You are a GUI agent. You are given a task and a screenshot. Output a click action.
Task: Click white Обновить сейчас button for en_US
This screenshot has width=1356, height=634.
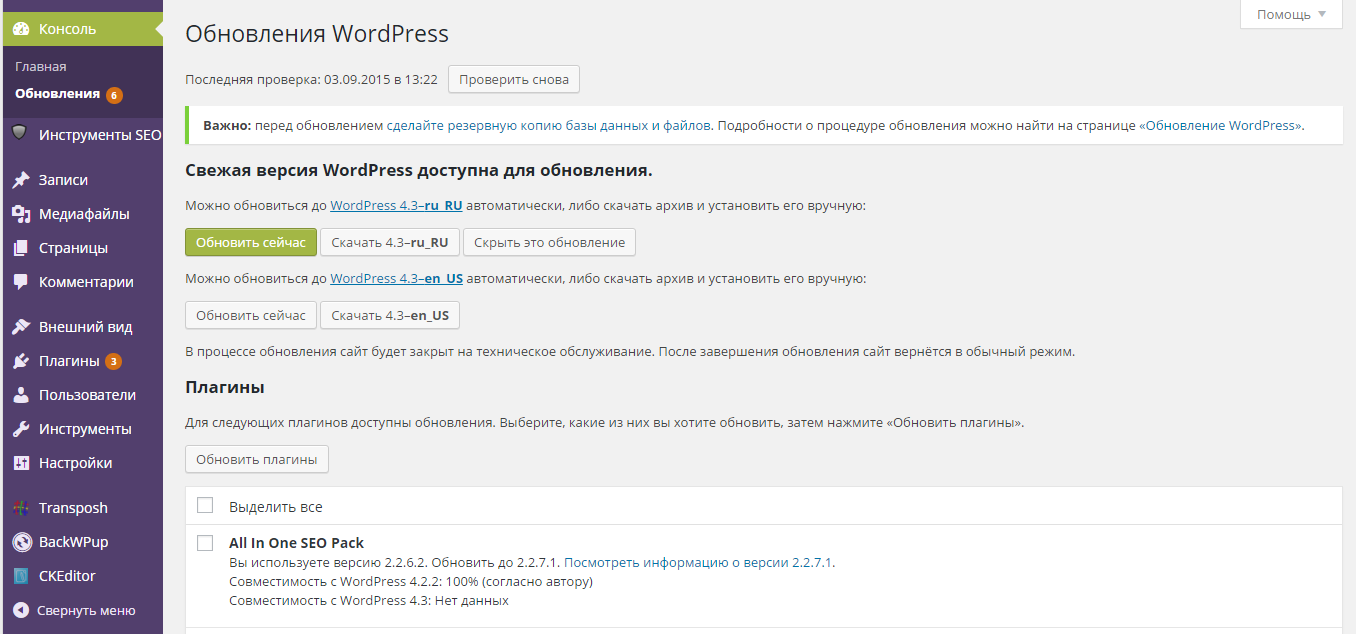coord(251,315)
